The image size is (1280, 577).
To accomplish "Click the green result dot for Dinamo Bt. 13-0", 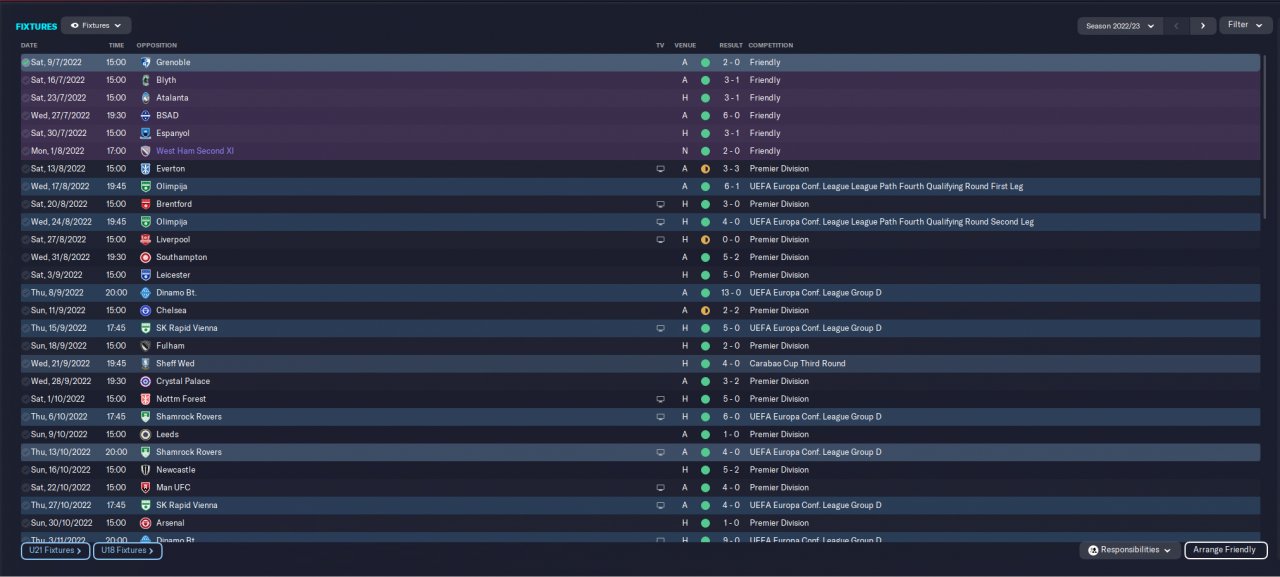I will click(705, 293).
